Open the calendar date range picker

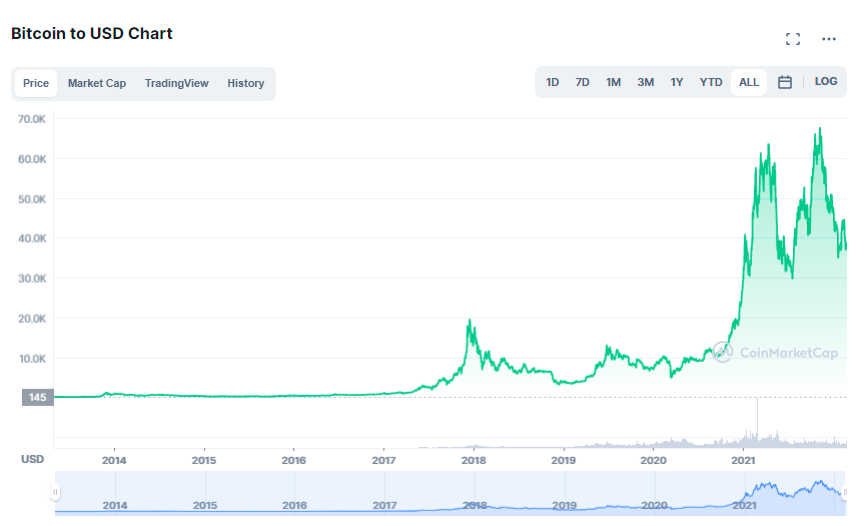click(x=785, y=82)
